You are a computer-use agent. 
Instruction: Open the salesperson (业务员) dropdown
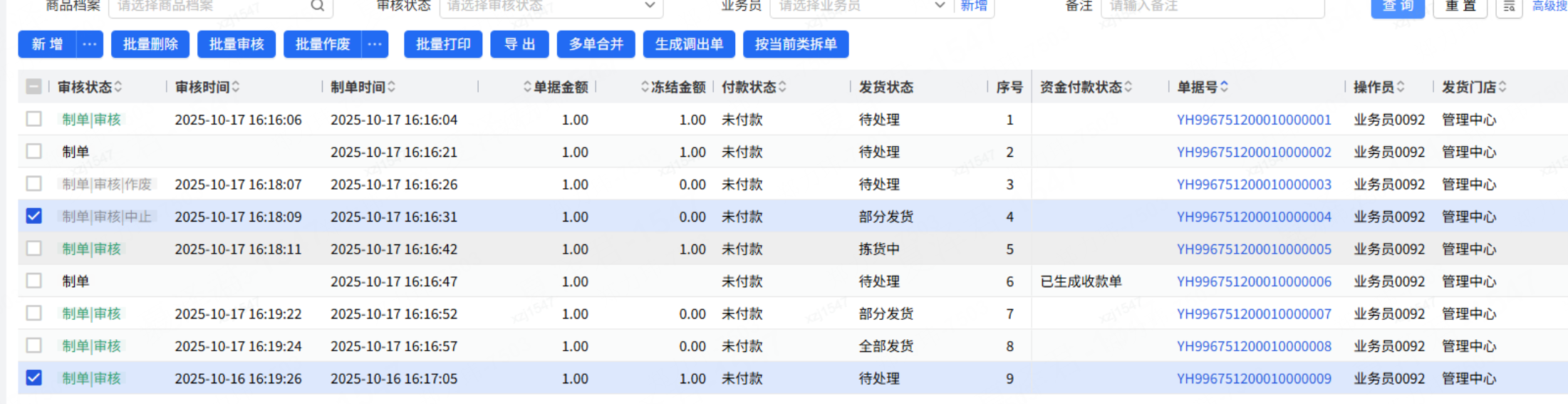(862, 6)
